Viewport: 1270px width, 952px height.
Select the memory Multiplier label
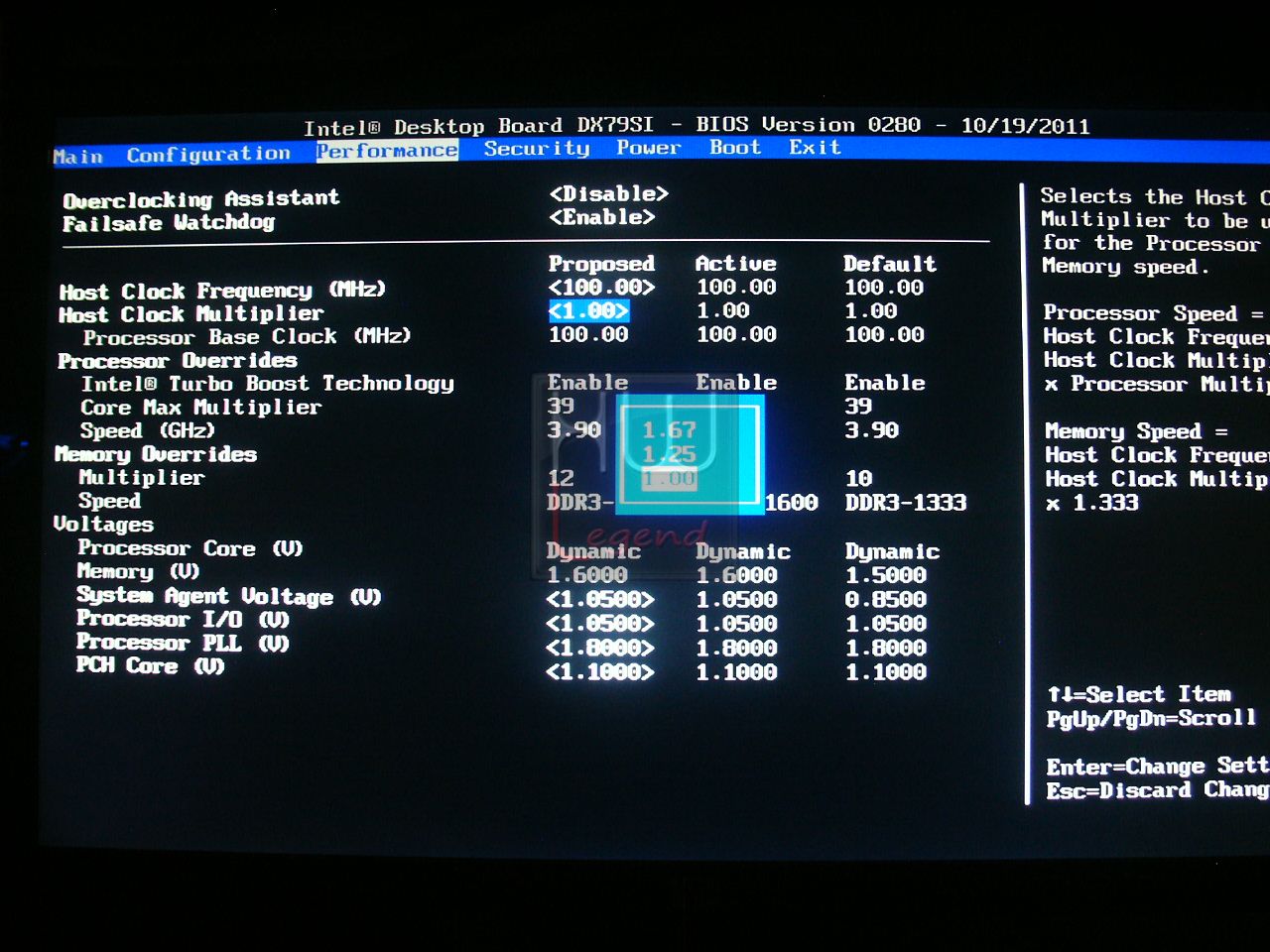point(142,478)
